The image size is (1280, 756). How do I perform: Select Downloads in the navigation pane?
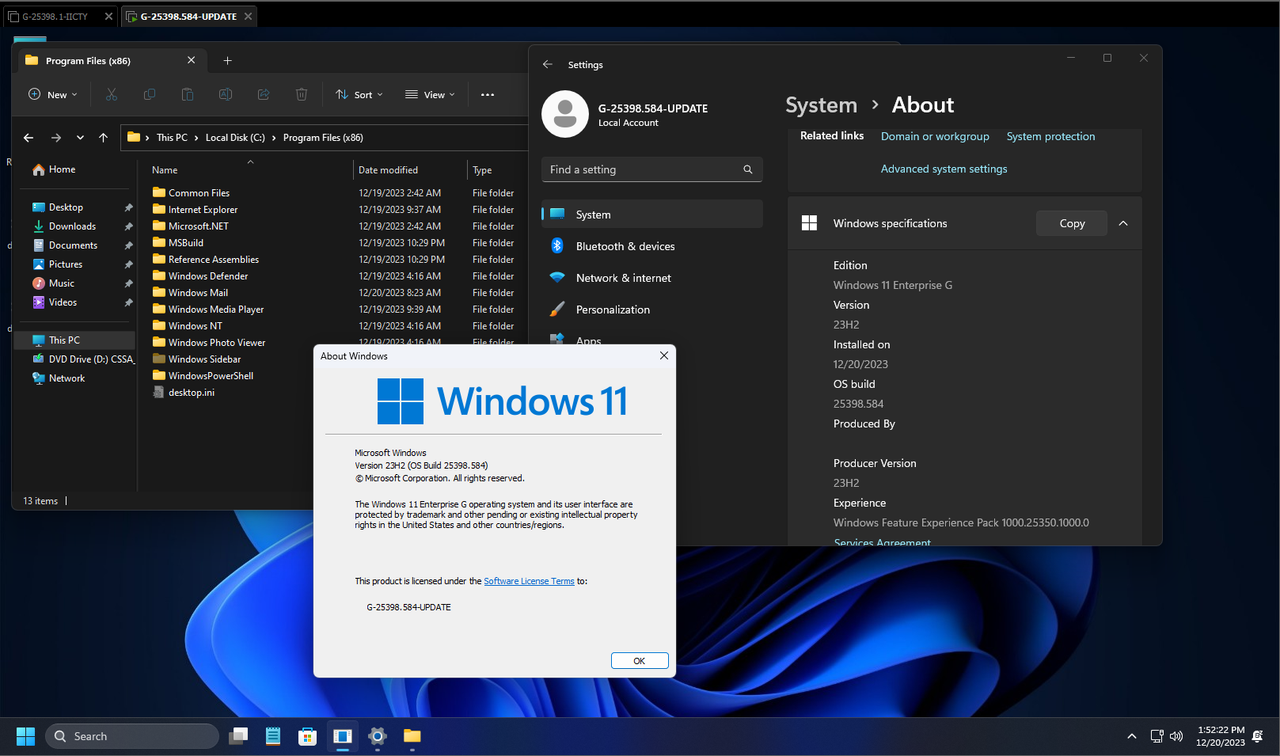click(x=72, y=226)
